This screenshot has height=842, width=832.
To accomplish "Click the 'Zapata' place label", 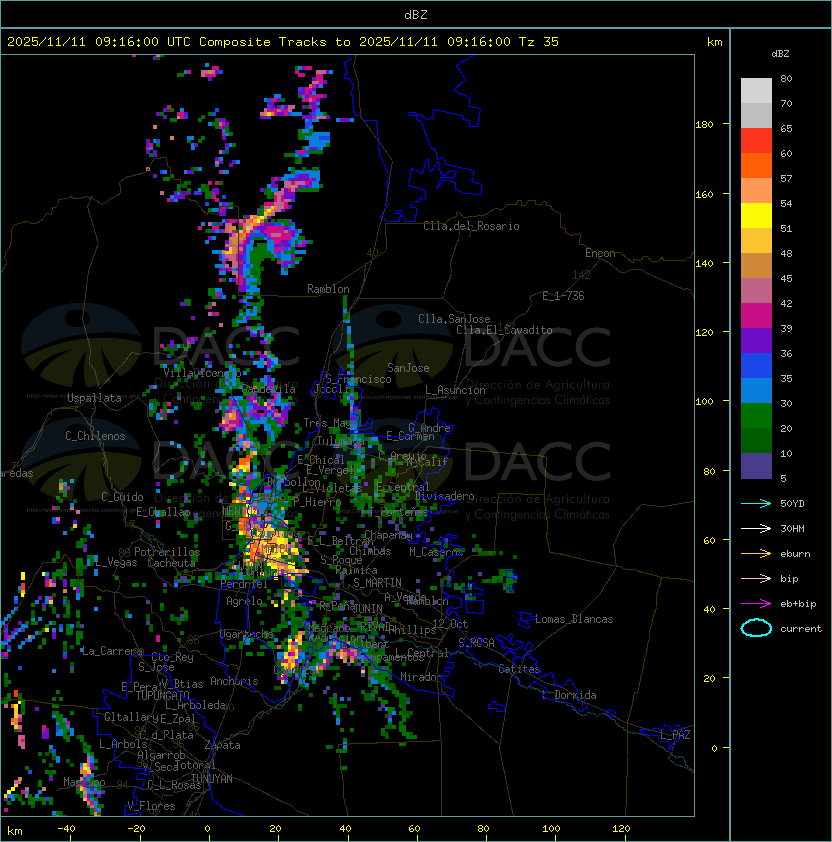I will (x=222, y=745).
